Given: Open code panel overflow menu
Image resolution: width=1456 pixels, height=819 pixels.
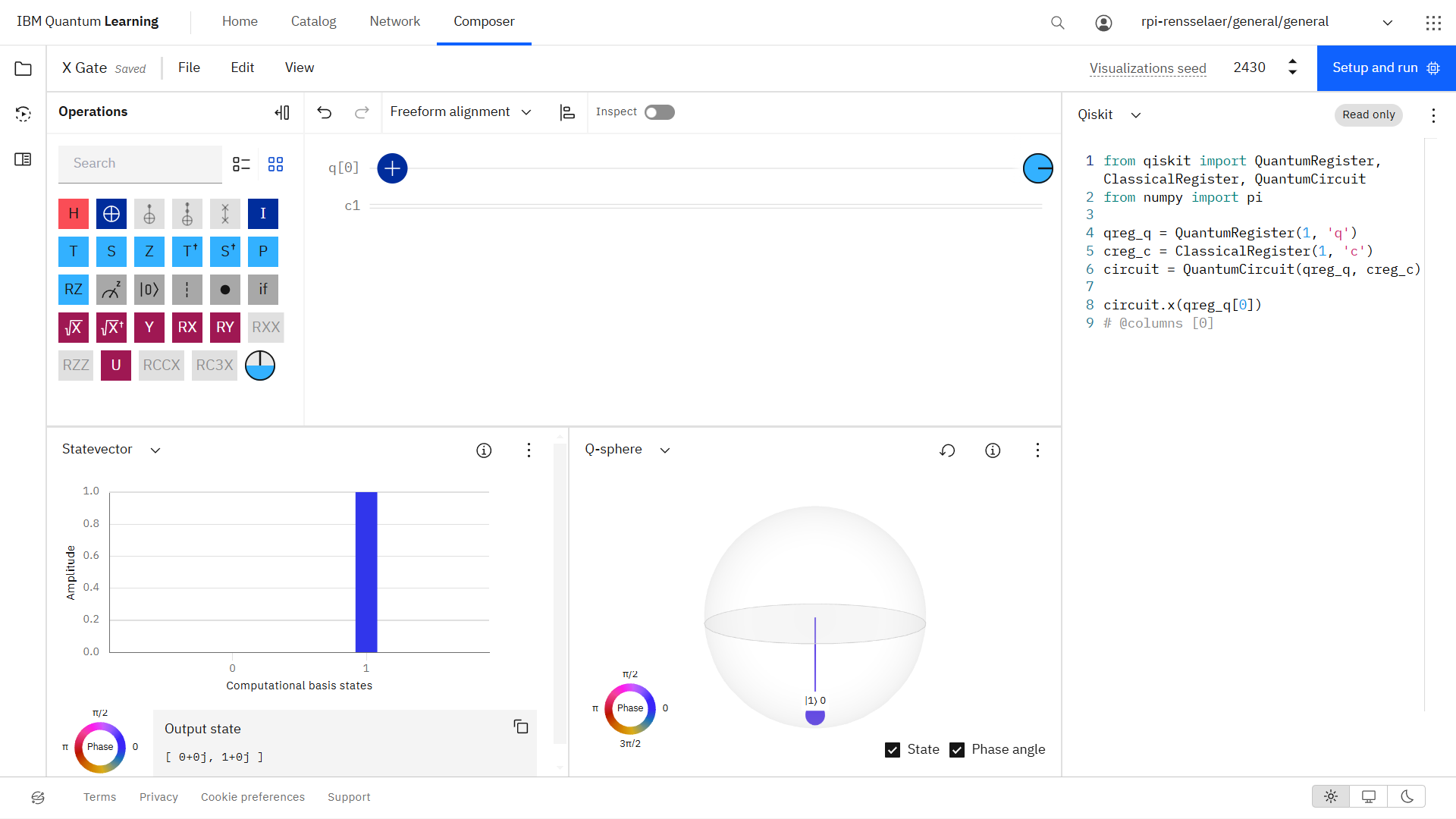Looking at the screenshot, I should (x=1433, y=115).
